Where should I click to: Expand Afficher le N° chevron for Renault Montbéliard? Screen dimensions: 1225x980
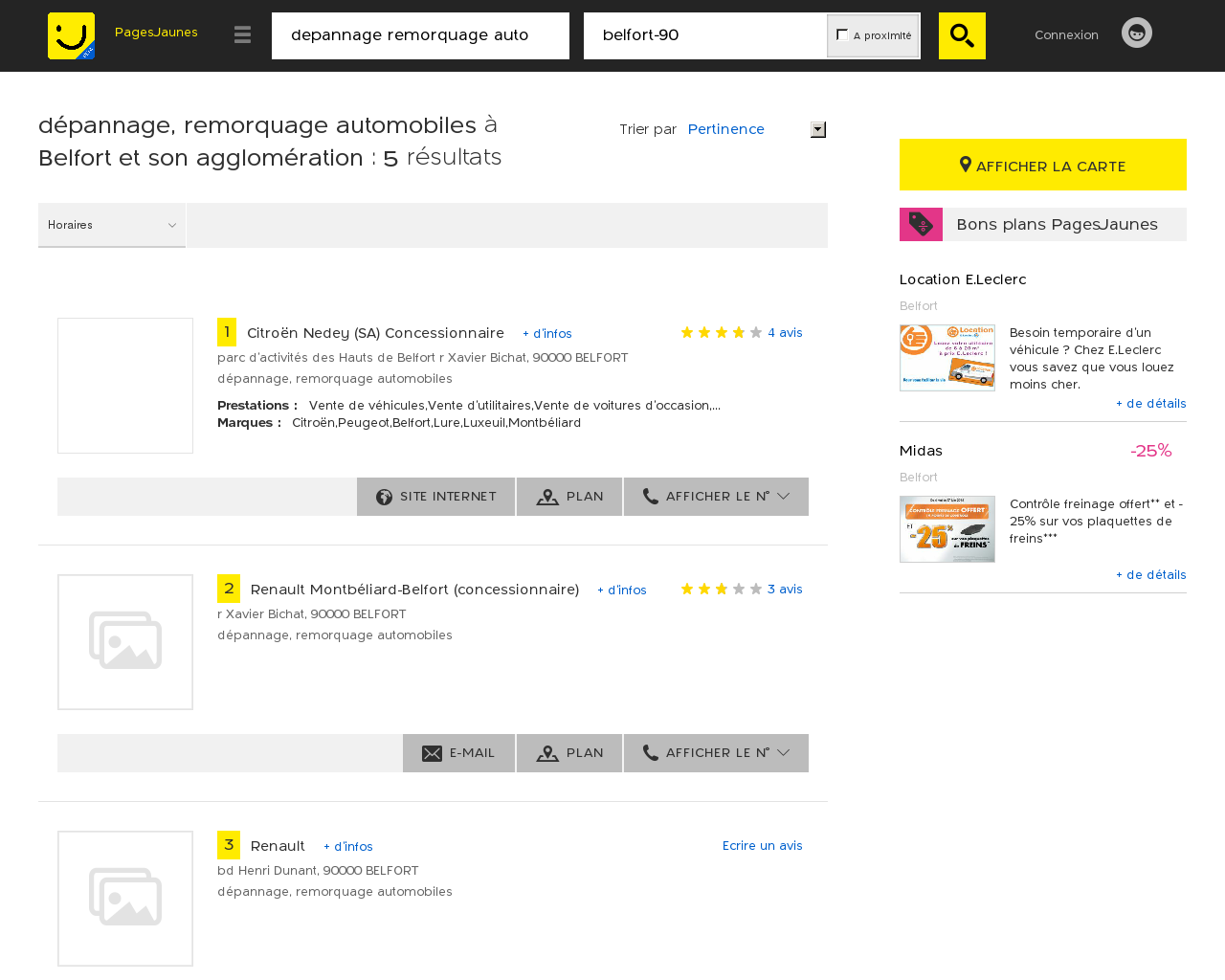[x=784, y=753]
